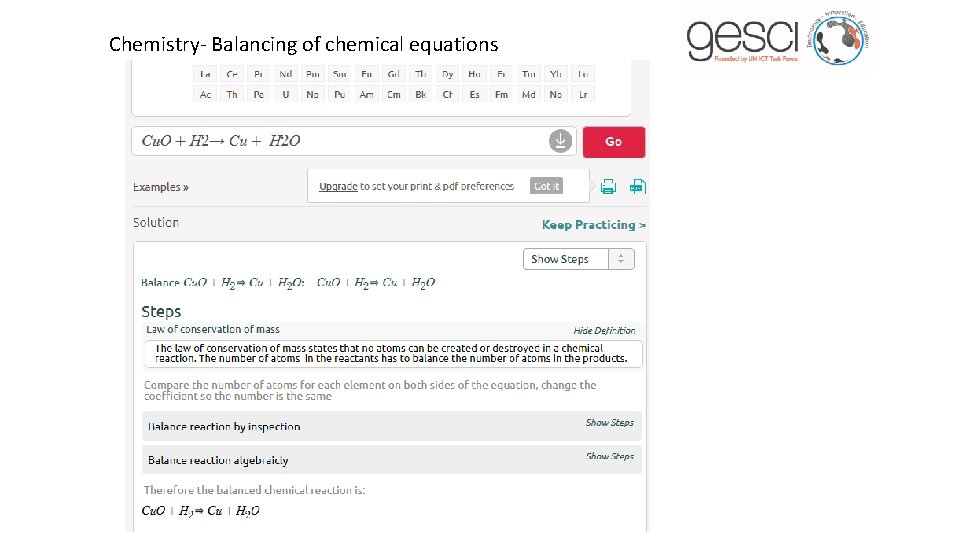Select the Uranium (U) element tile
Image resolution: width=960 pixels, height=540 pixels.
click(x=286, y=94)
